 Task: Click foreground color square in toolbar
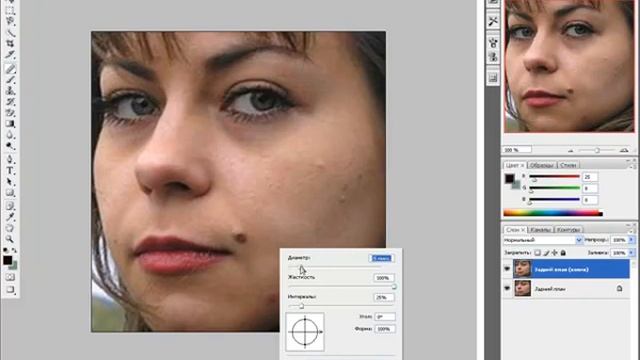point(7,260)
